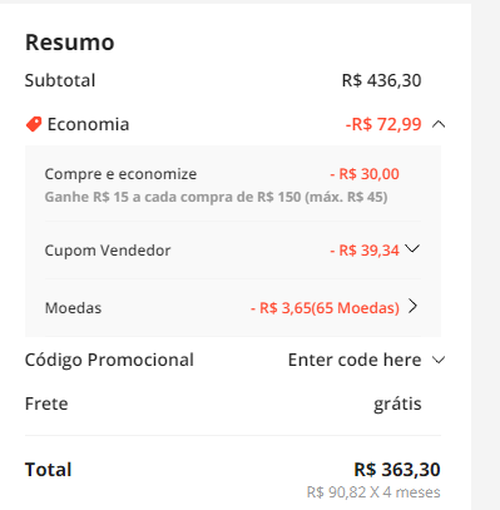Expand the Código Promocional chevron
The width and height of the screenshot is (500, 510).
coord(438,360)
